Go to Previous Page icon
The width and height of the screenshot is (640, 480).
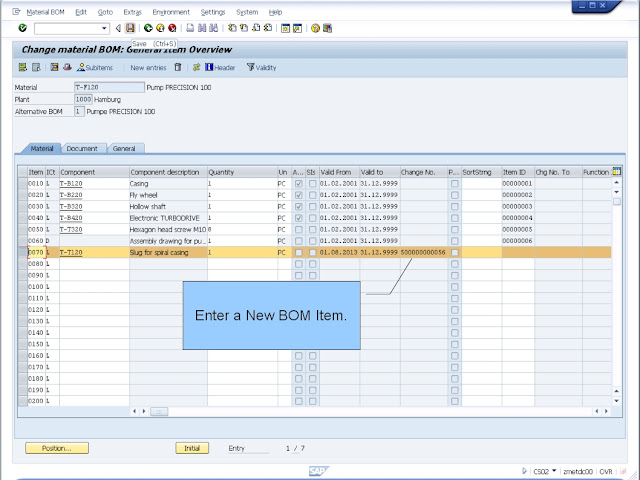244,28
